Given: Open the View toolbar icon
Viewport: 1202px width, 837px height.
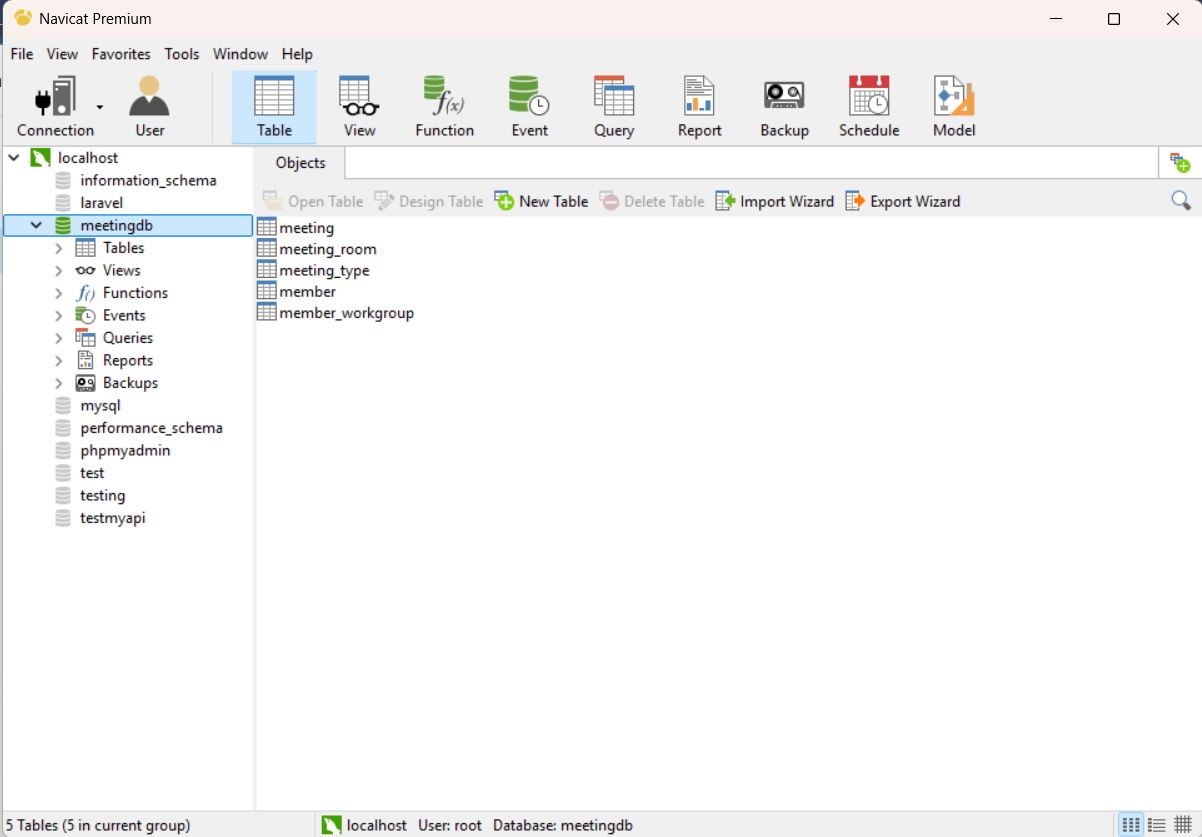Looking at the screenshot, I should point(359,107).
